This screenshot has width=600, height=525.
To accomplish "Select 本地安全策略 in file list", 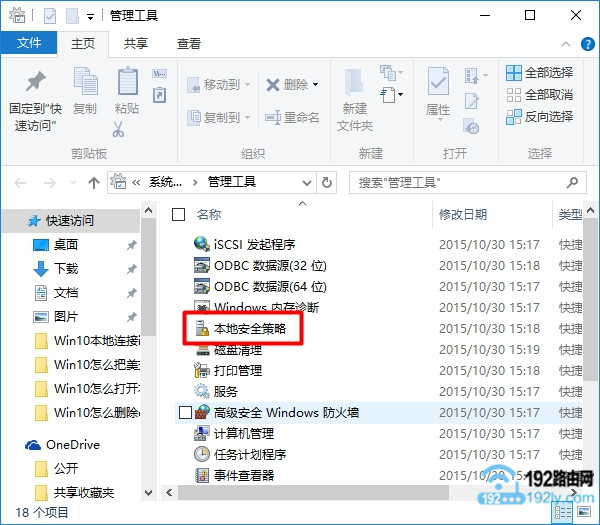I will [249, 328].
